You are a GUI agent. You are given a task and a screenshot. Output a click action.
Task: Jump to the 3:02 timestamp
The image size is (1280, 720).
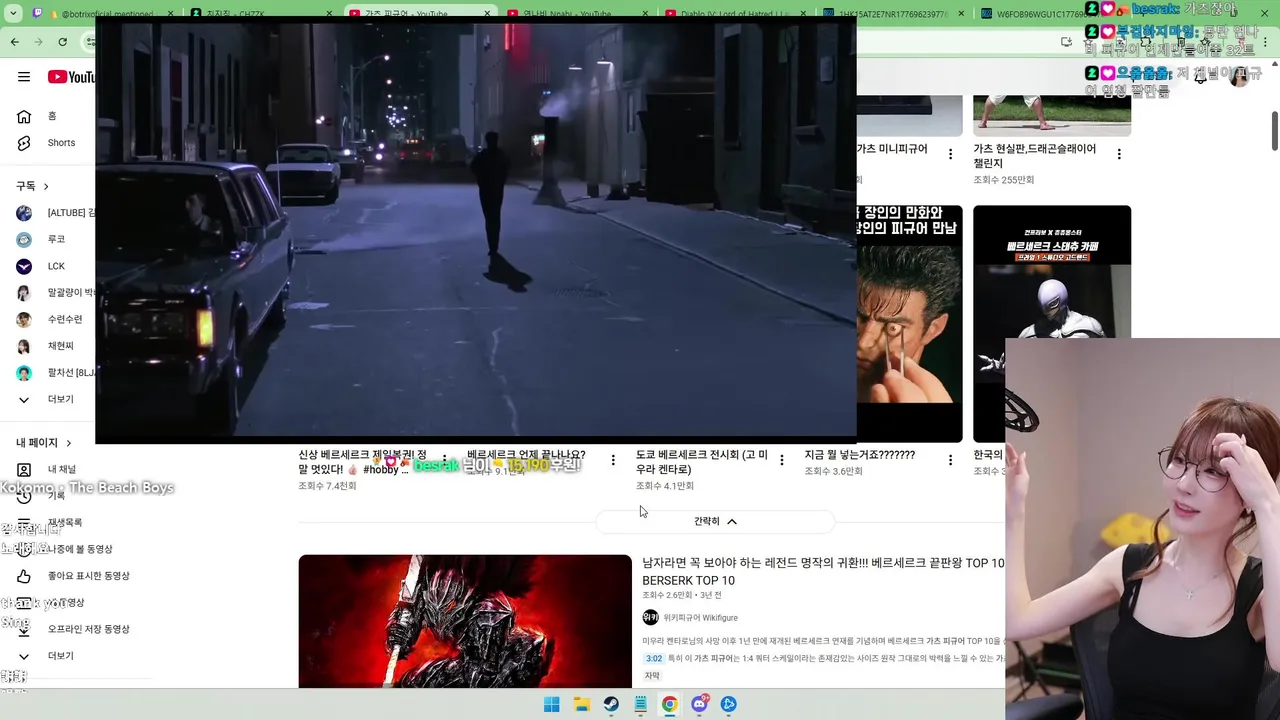pos(654,658)
